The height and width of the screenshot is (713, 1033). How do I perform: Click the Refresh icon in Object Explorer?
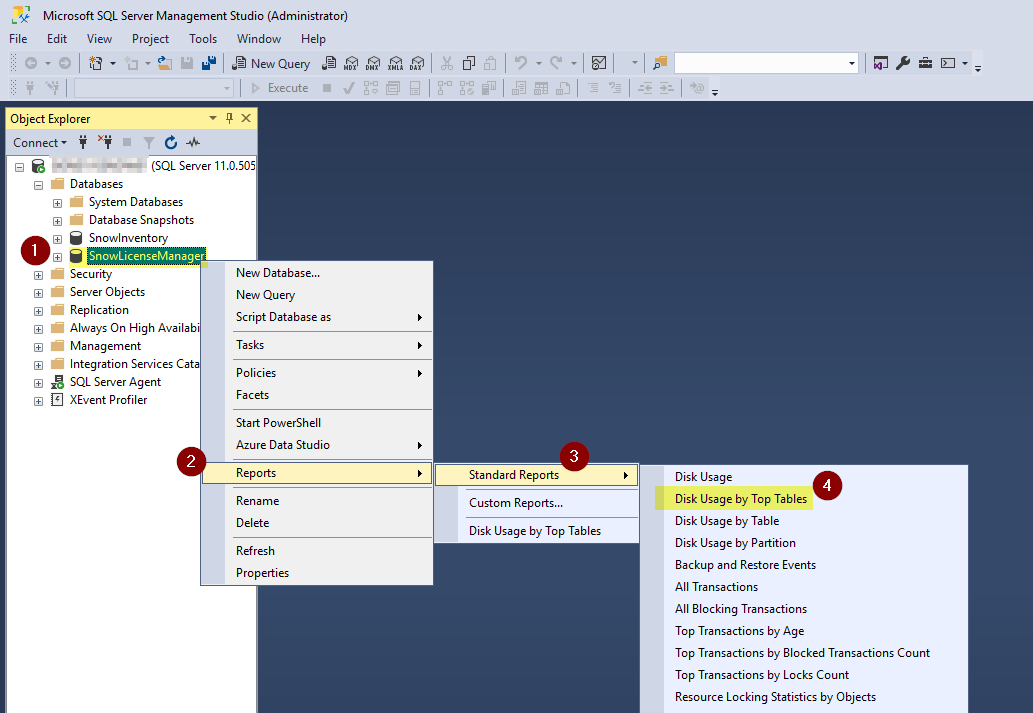coord(171,142)
